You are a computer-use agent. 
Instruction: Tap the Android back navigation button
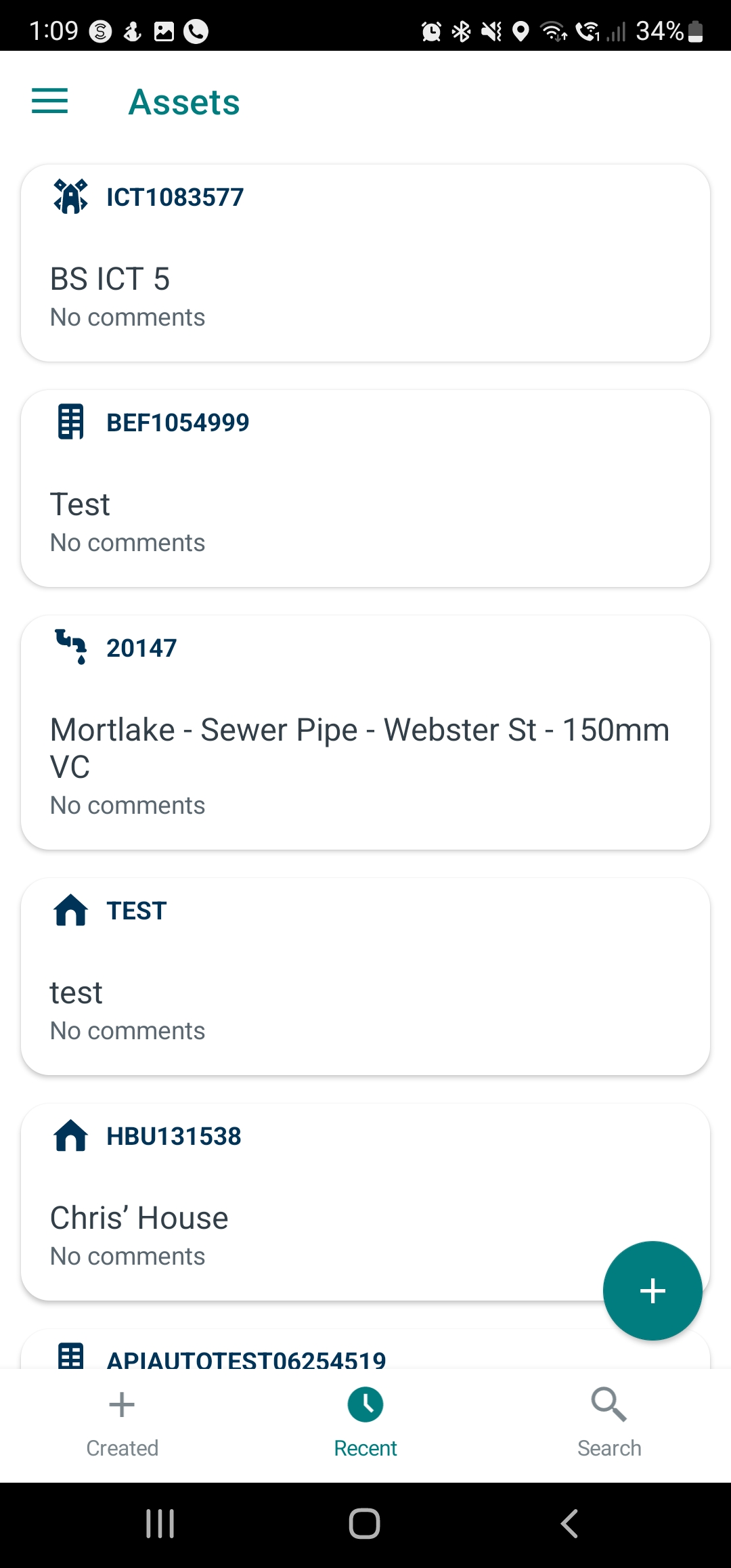[569, 1524]
